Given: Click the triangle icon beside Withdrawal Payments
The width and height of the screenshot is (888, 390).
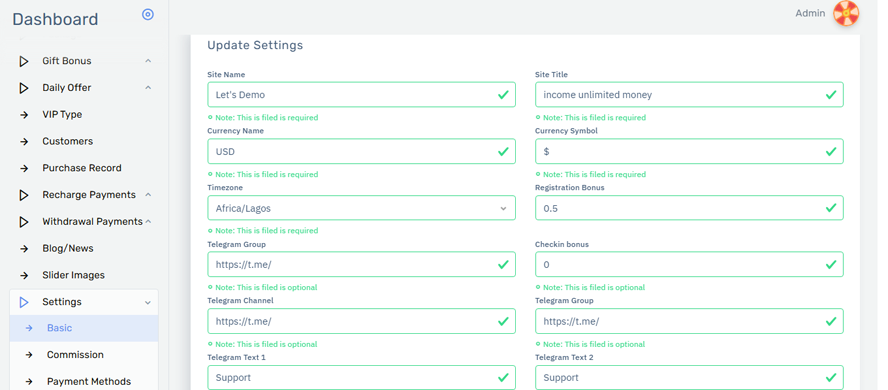Looking at the screenshot, I should pos(24,222).
